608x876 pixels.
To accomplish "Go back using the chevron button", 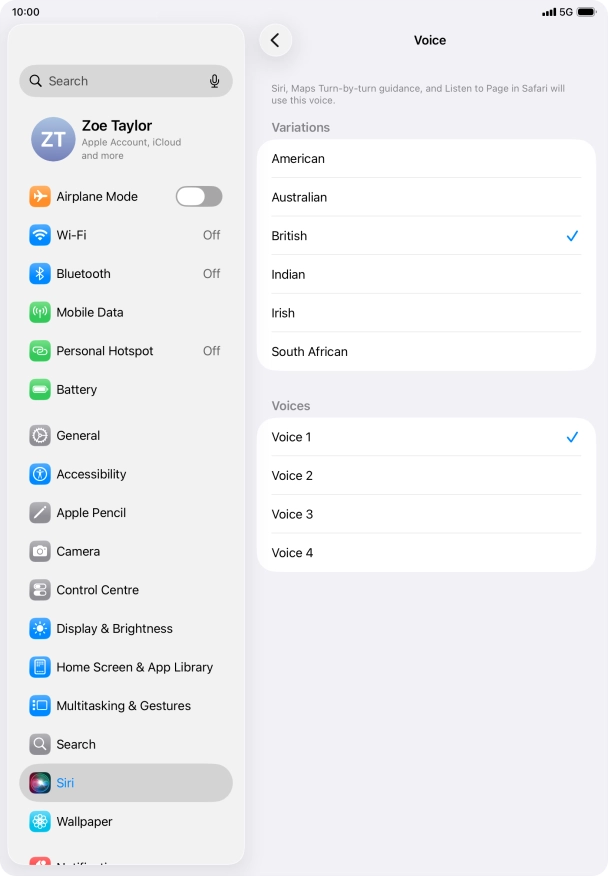I will (x=276, y=40).
